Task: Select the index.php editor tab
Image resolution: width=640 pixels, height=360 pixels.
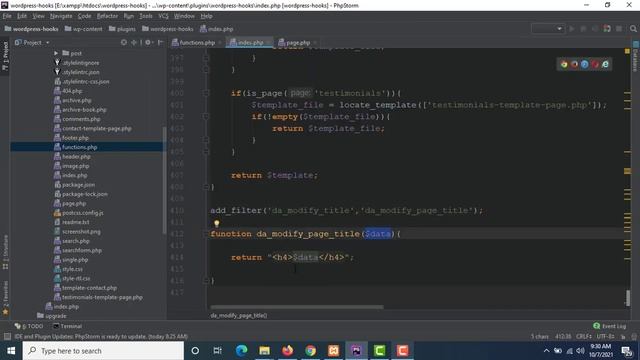Action: (249, 42)
